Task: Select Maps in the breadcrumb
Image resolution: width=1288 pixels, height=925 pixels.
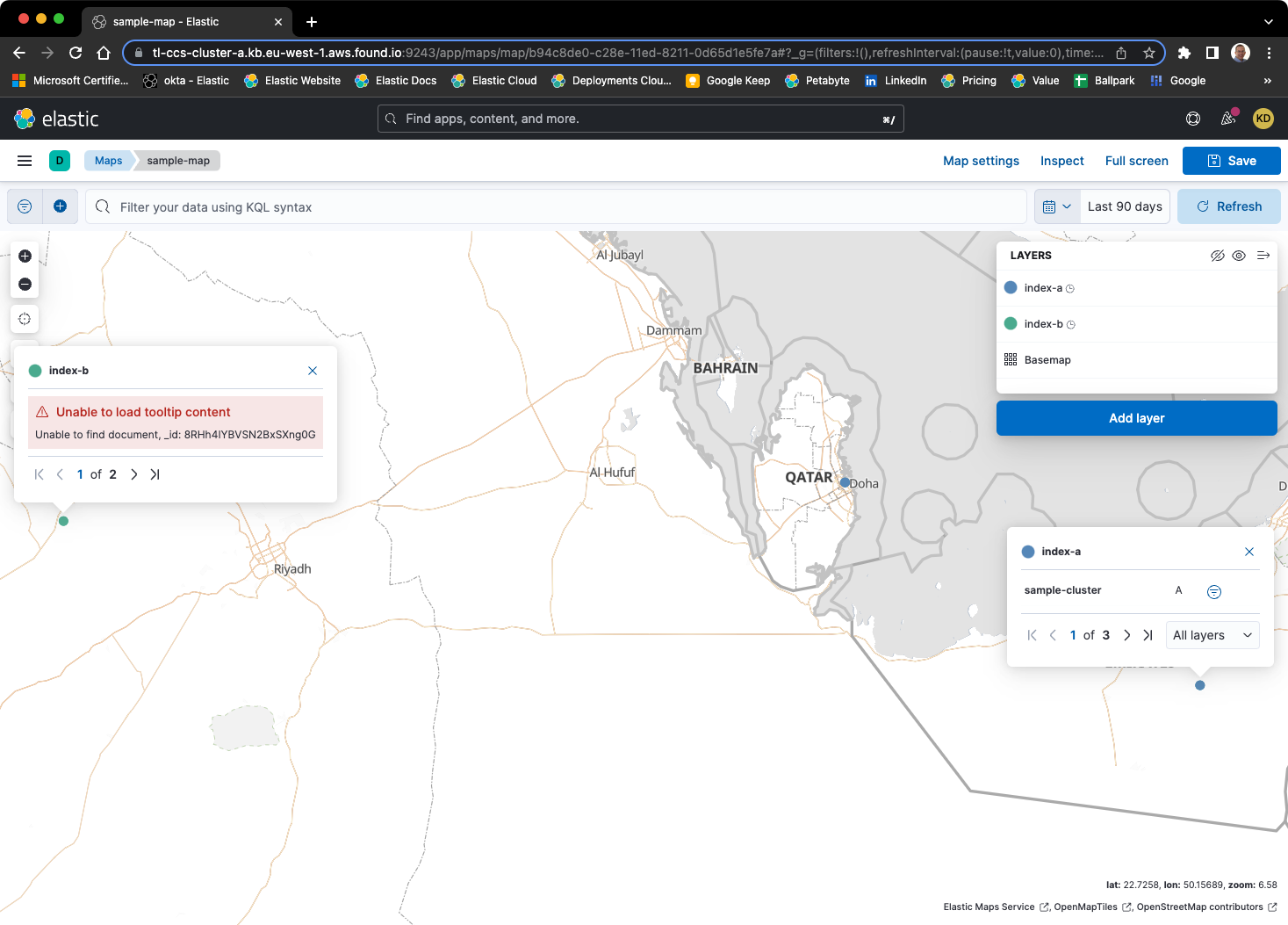Action: tap(108, 160)
